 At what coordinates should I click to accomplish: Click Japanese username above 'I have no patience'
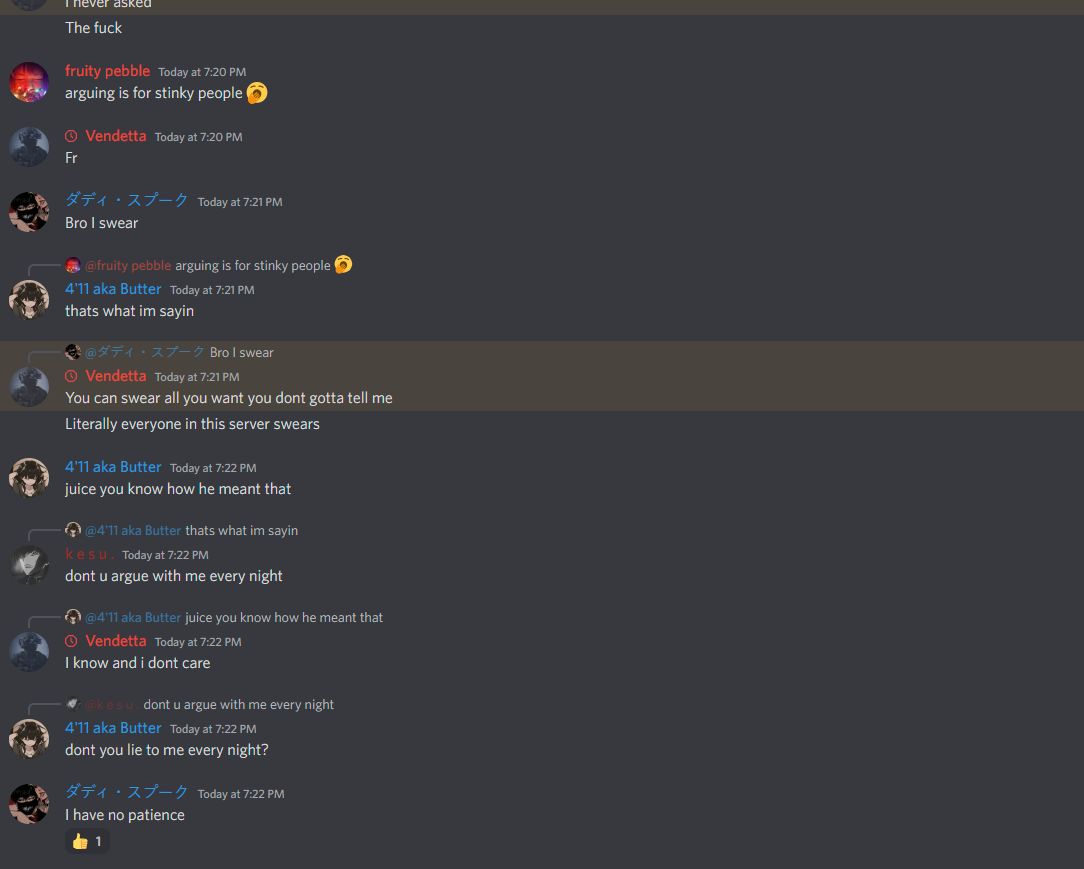(127, 792)
